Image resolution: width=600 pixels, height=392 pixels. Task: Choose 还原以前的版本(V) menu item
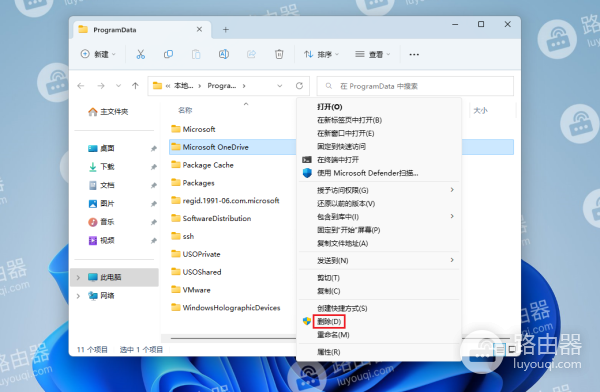(379, 203)
